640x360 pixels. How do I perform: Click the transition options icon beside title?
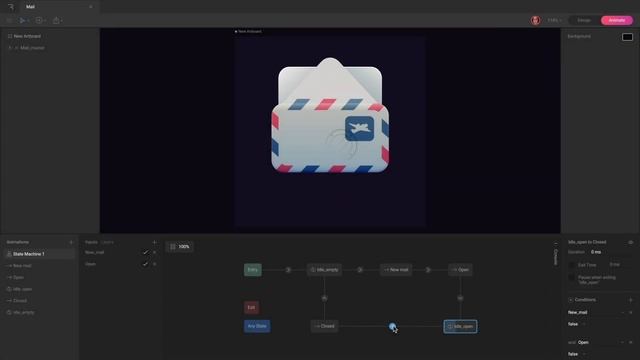631,242
